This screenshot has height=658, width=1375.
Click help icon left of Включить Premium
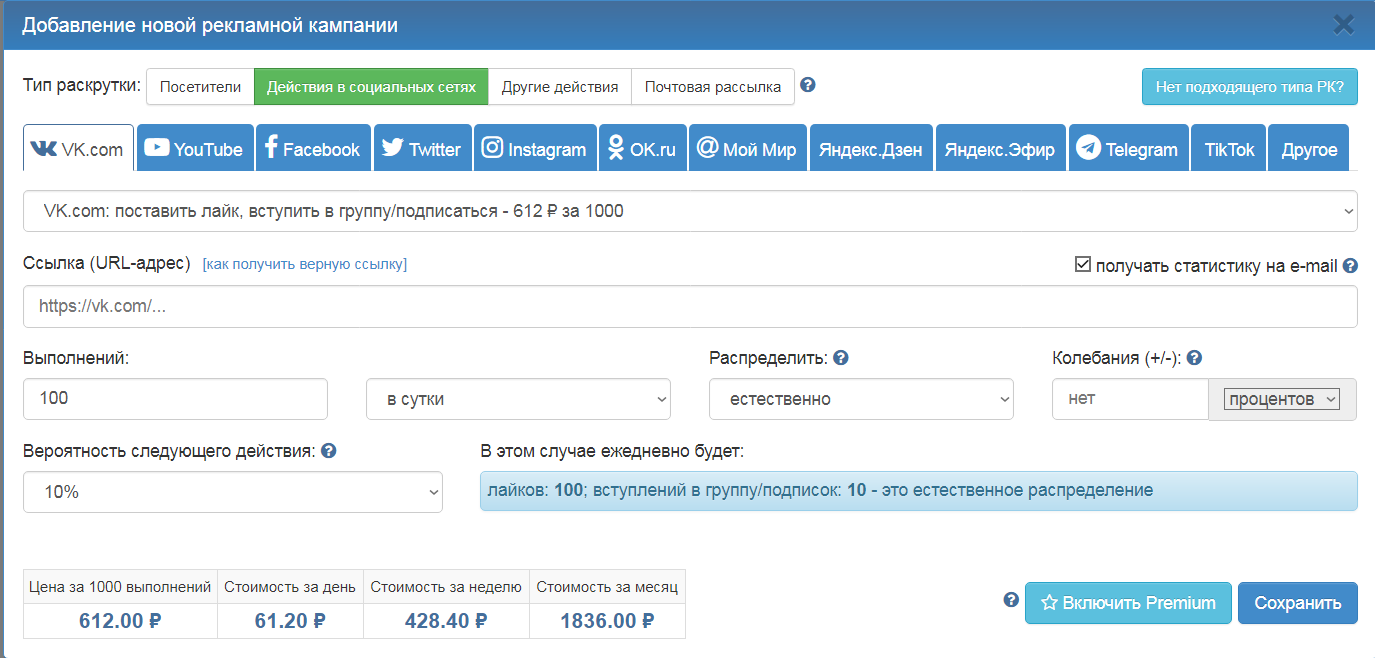[1011, 600]
